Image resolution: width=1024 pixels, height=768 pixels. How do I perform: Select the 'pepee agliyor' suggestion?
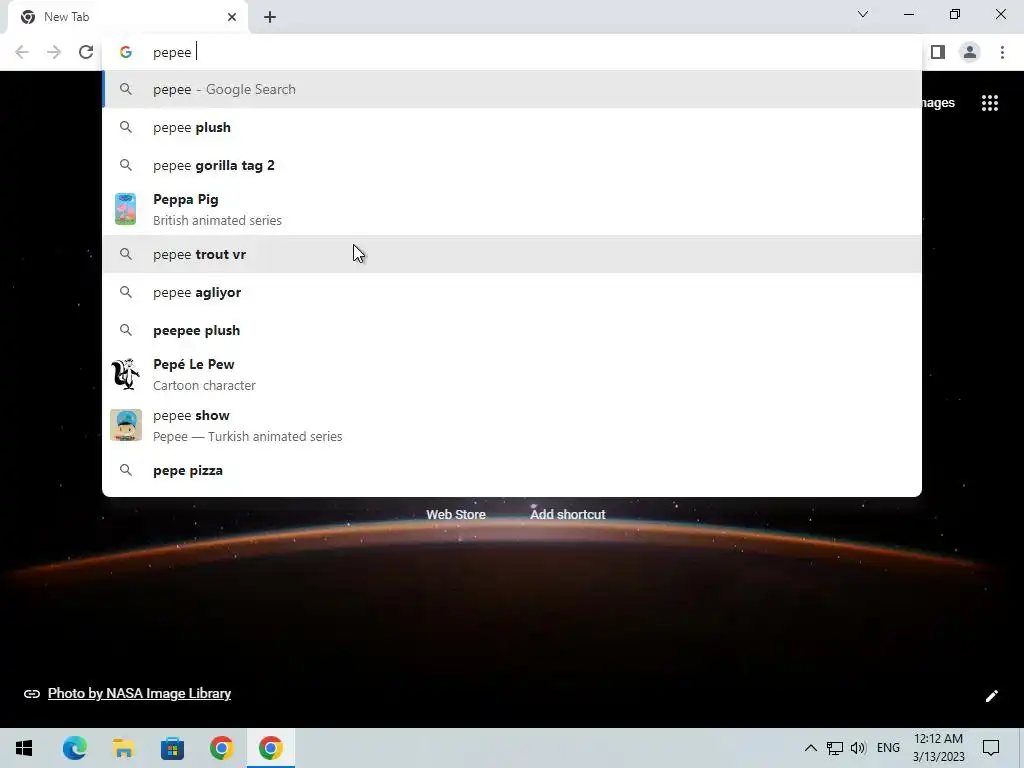[x=512, y=293]
